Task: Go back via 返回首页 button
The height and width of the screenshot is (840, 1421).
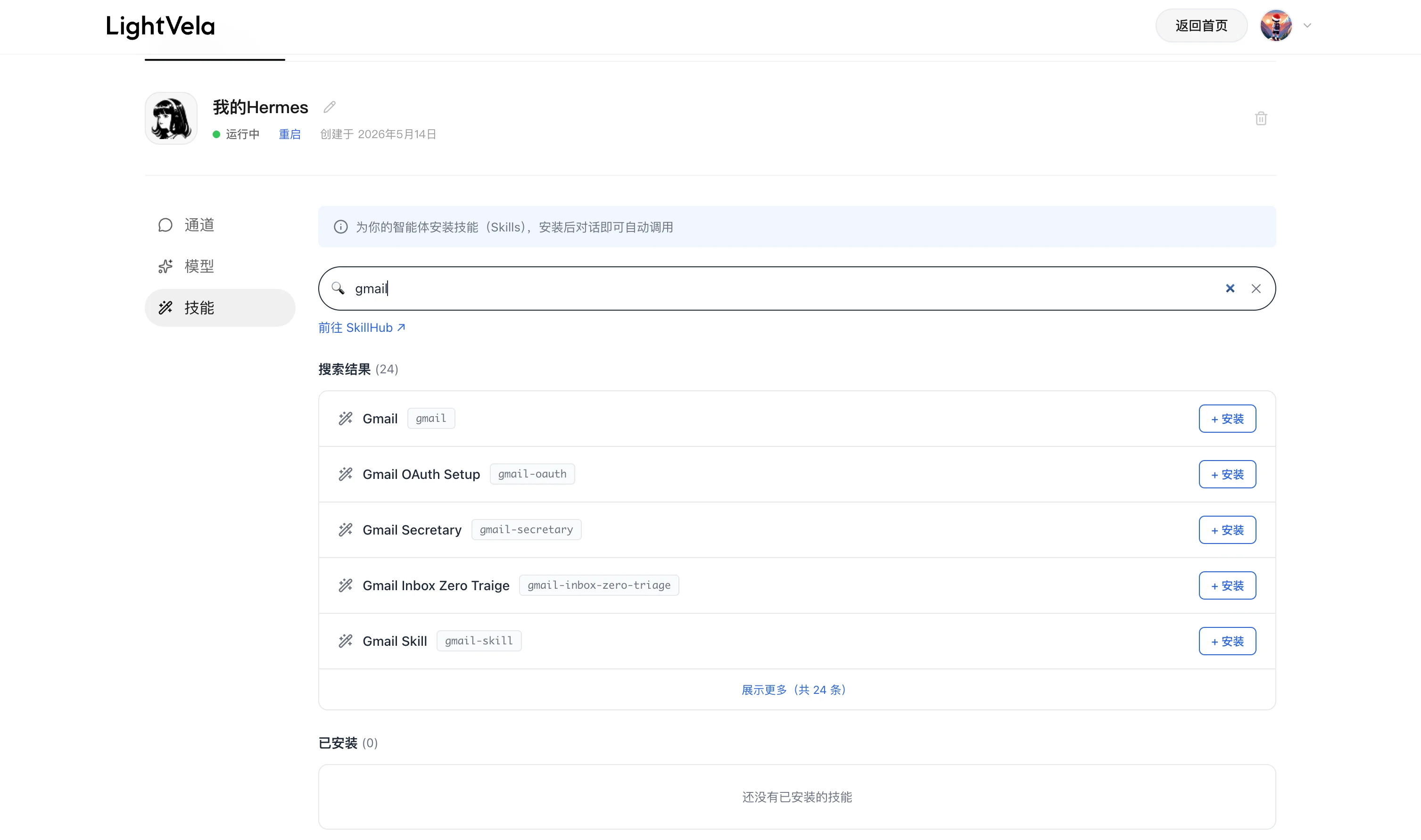Action: [1201, 25]
